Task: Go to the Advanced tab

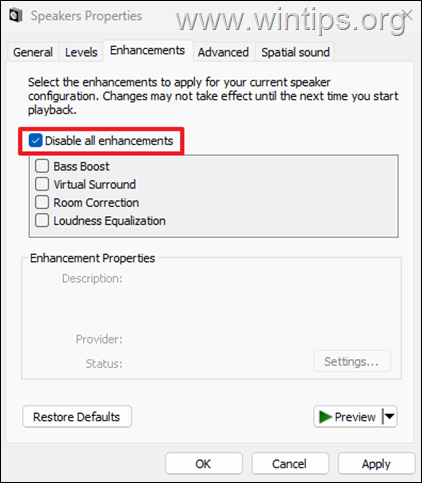Action: click(x=223, y=52)
